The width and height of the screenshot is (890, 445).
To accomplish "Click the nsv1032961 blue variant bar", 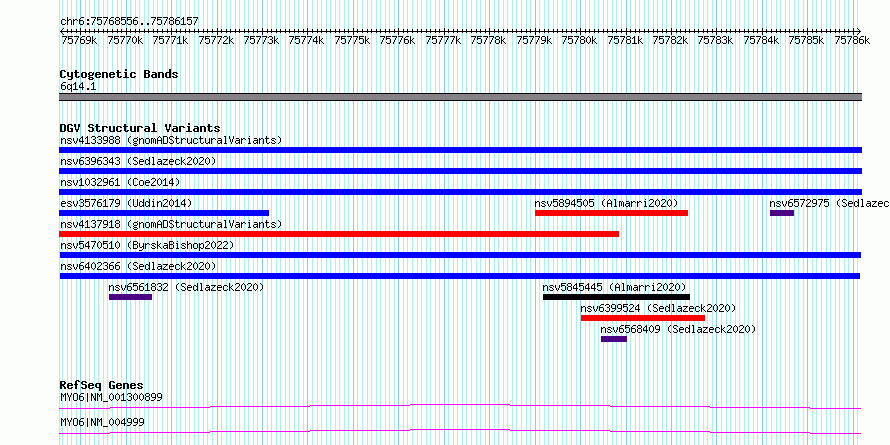I will click(460, 192).
